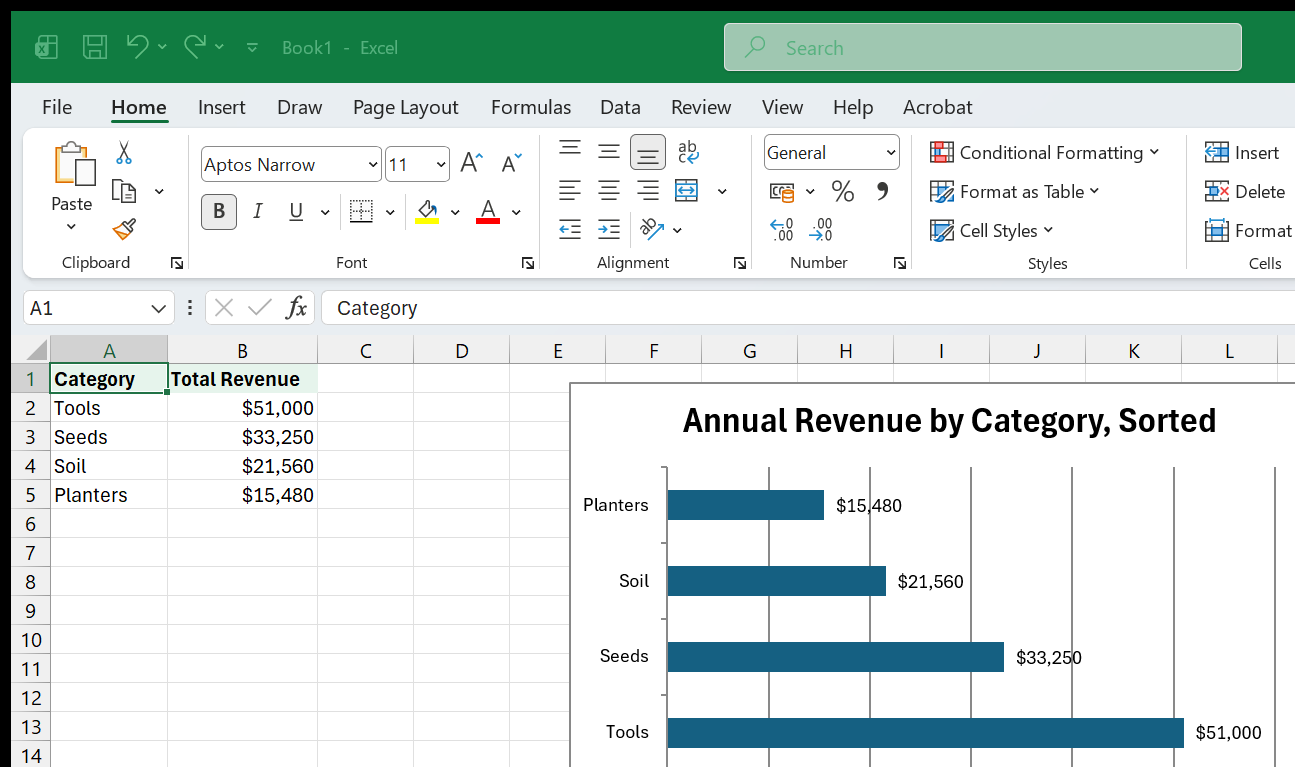This screenshot has height=767, width=1295.
Task: Open Cell Styles gallery
Action: (992, 231)
